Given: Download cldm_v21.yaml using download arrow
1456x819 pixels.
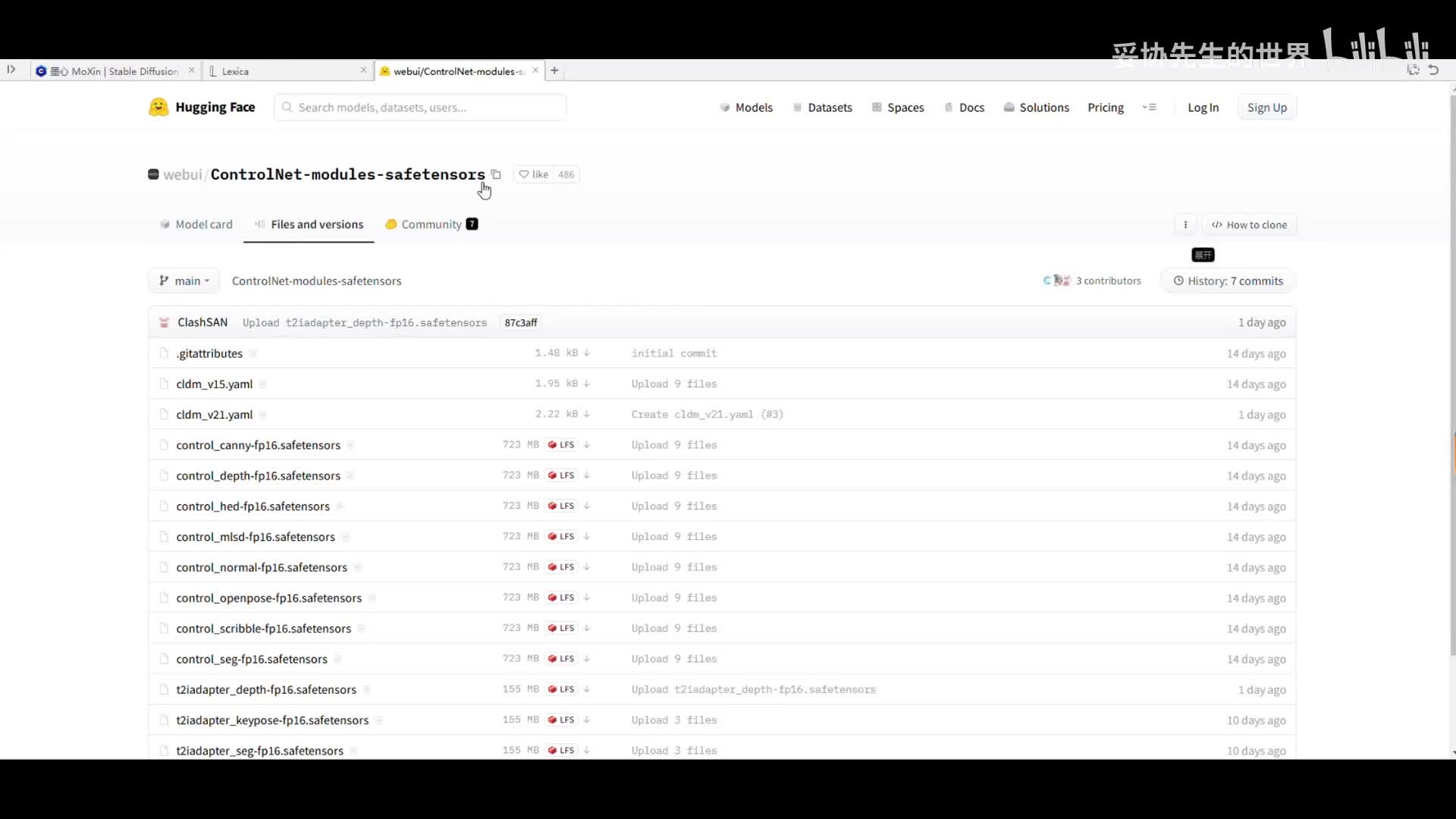Looking at the screenshot, I should (587, 414).
